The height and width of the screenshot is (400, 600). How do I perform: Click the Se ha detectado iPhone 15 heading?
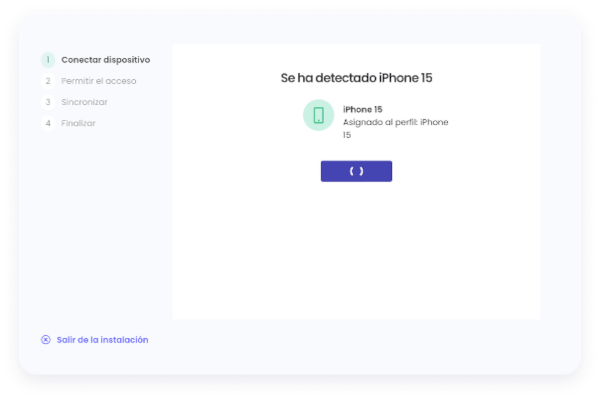click(x=356, y=78)
